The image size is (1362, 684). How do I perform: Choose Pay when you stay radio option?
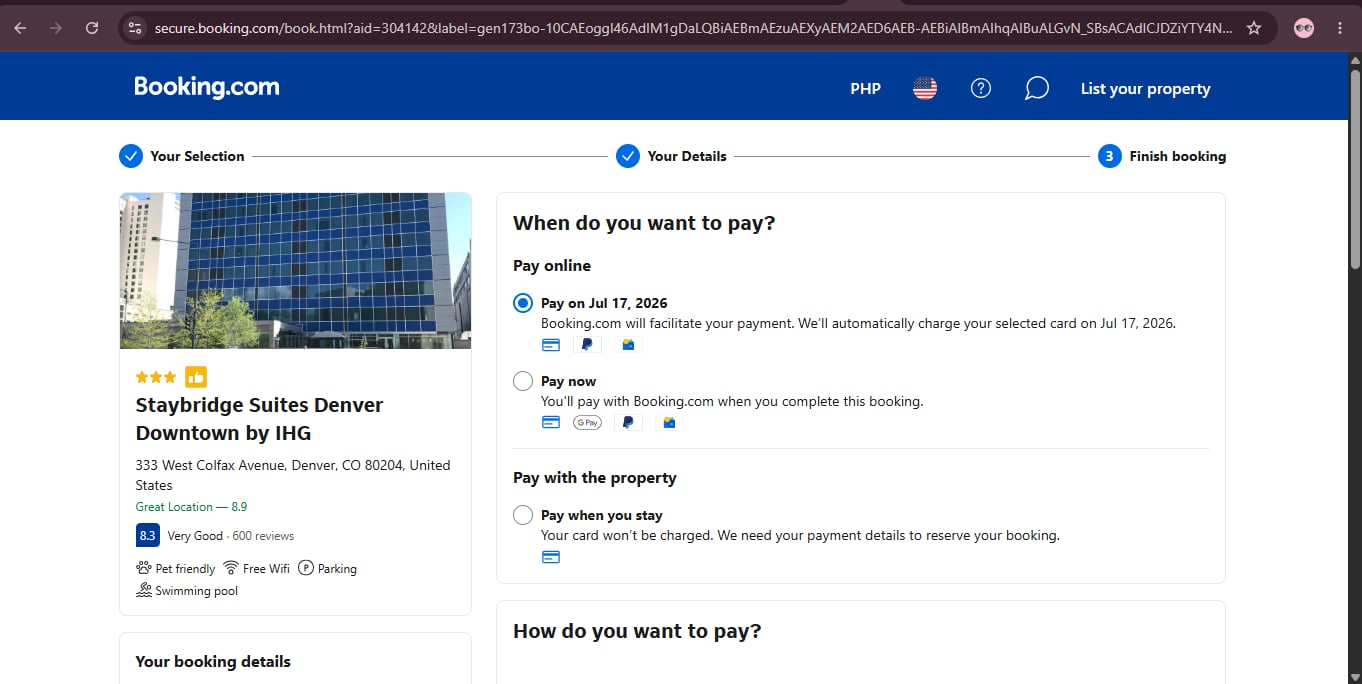click(523, 515)
